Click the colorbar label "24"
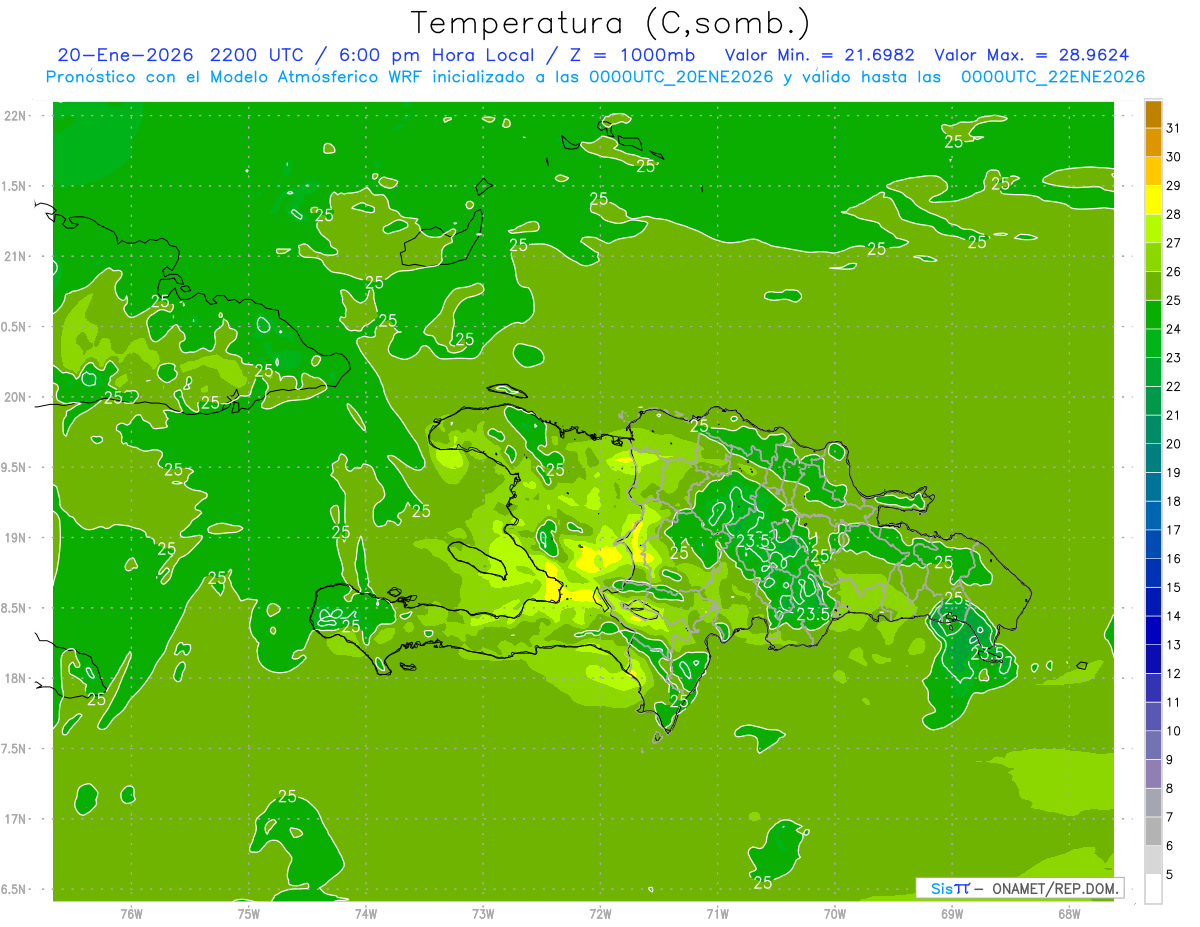Viewport: 1200px width, 927px height. (1174, 329)
